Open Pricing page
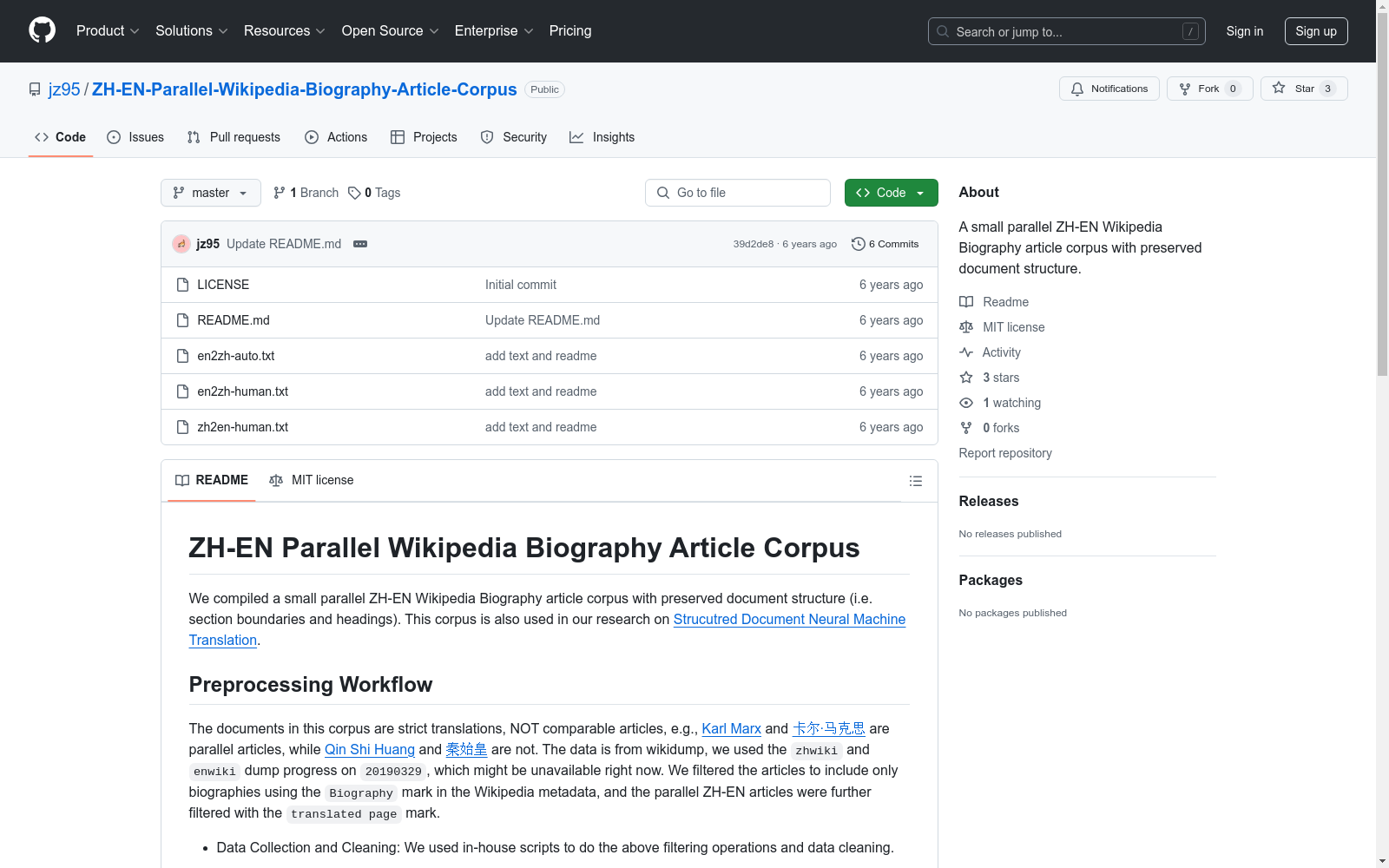This screenshot has width=1389, height=868. [x=570, y=31]
